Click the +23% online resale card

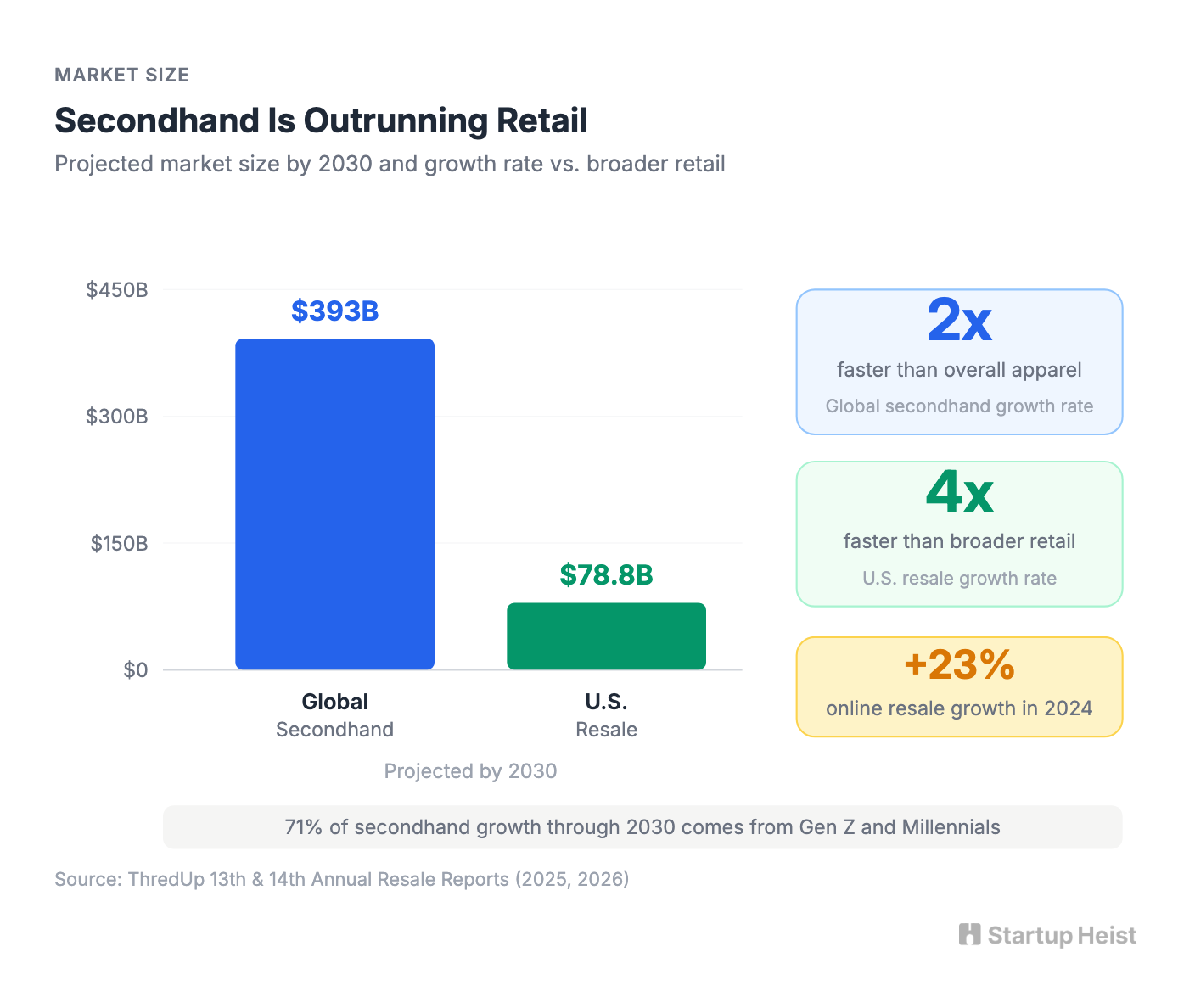(x=959, y=686)
